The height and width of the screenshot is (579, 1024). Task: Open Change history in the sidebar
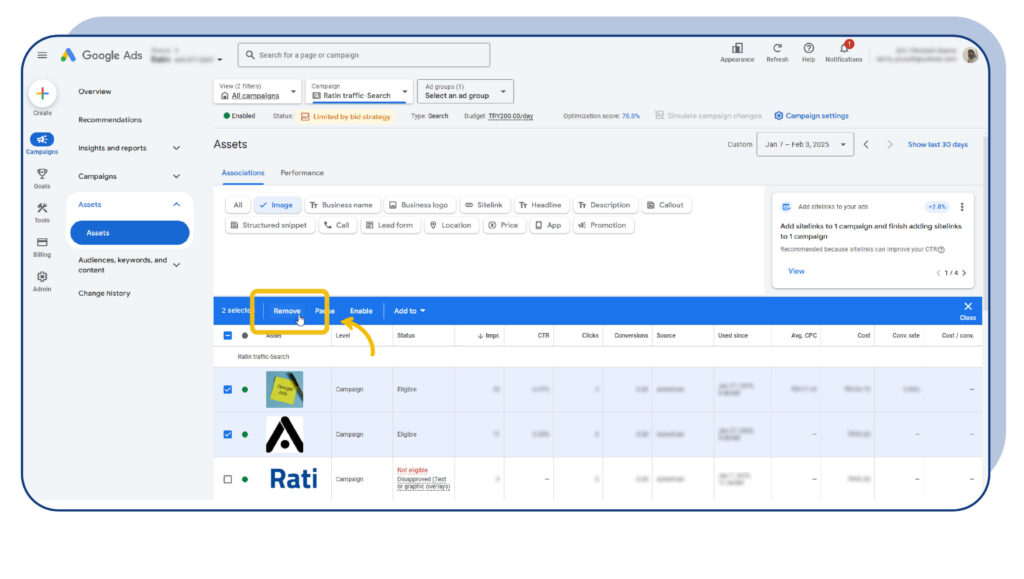[x=104, y=294]
